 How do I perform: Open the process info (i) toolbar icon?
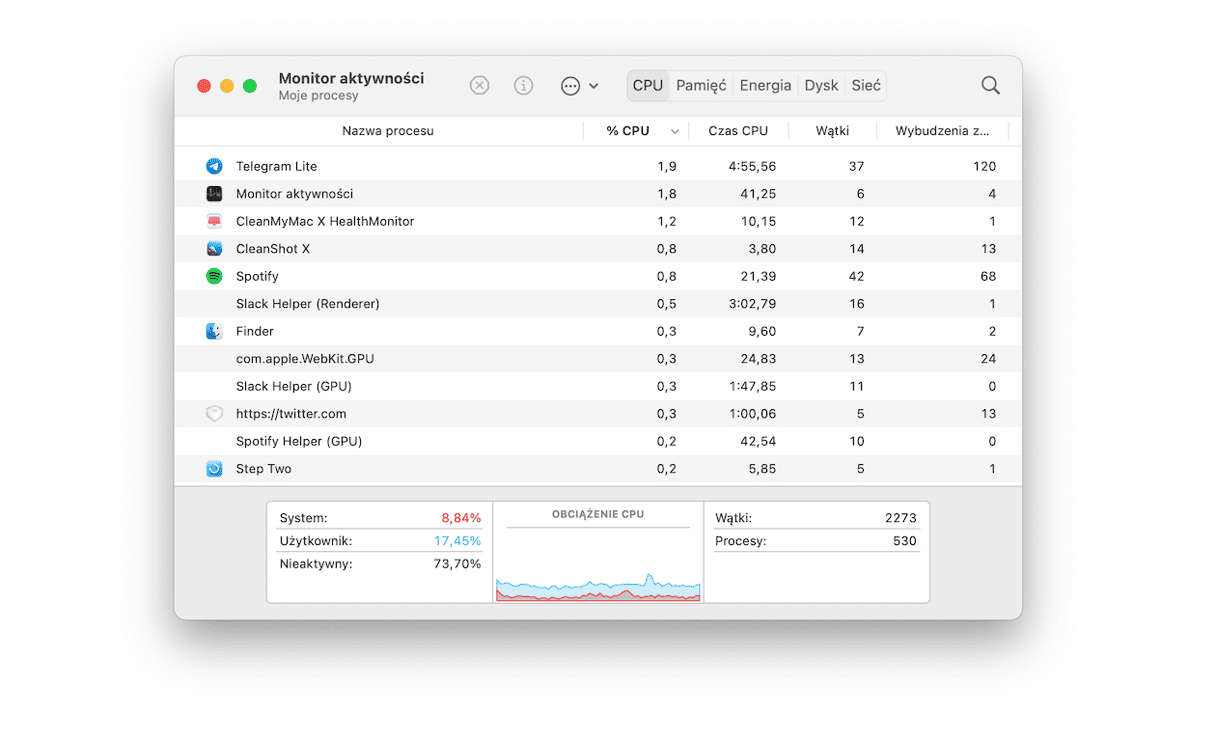[x=523, y=86]
